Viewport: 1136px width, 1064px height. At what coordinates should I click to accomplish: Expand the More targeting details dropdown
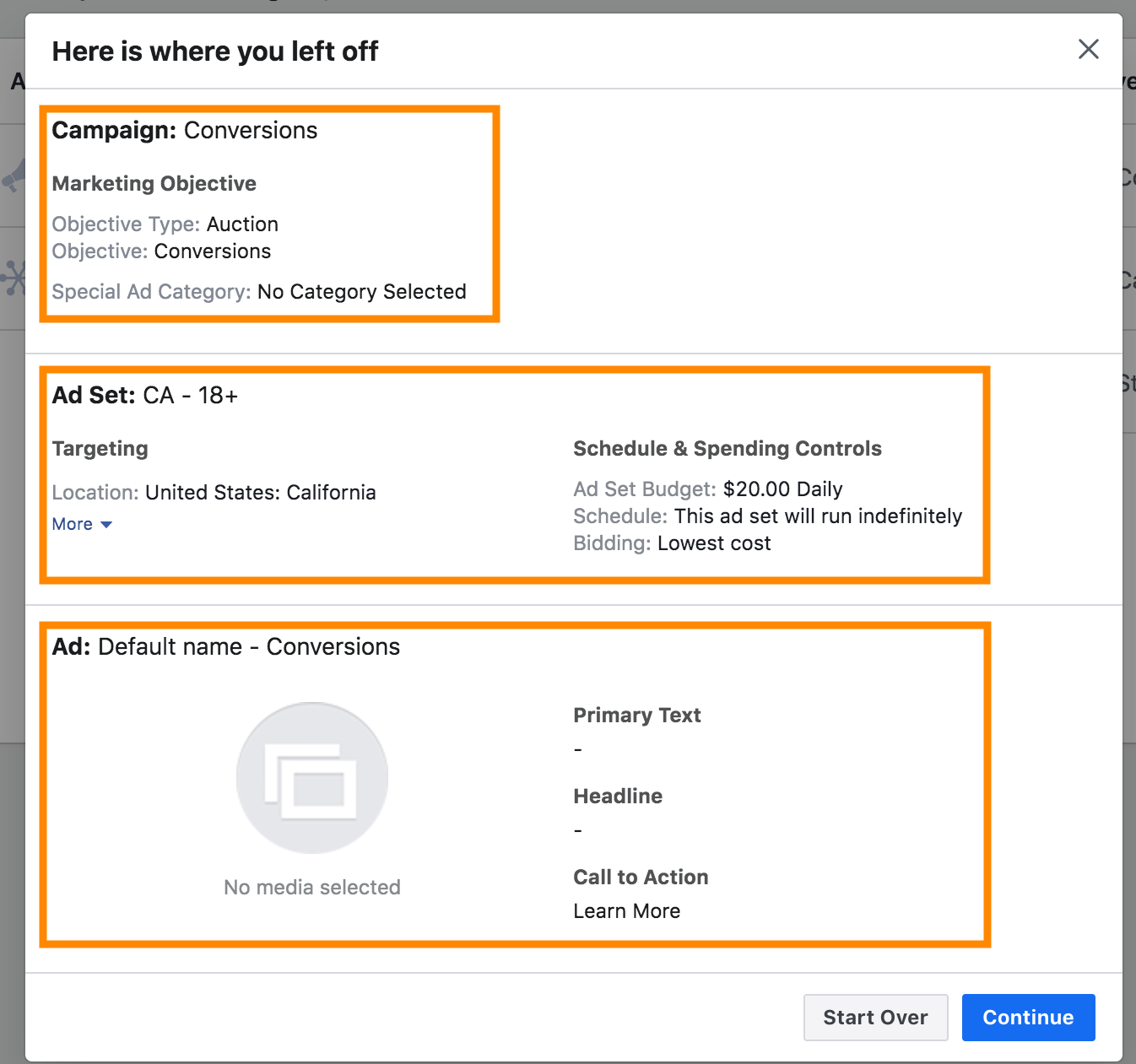tap(82, 525)
